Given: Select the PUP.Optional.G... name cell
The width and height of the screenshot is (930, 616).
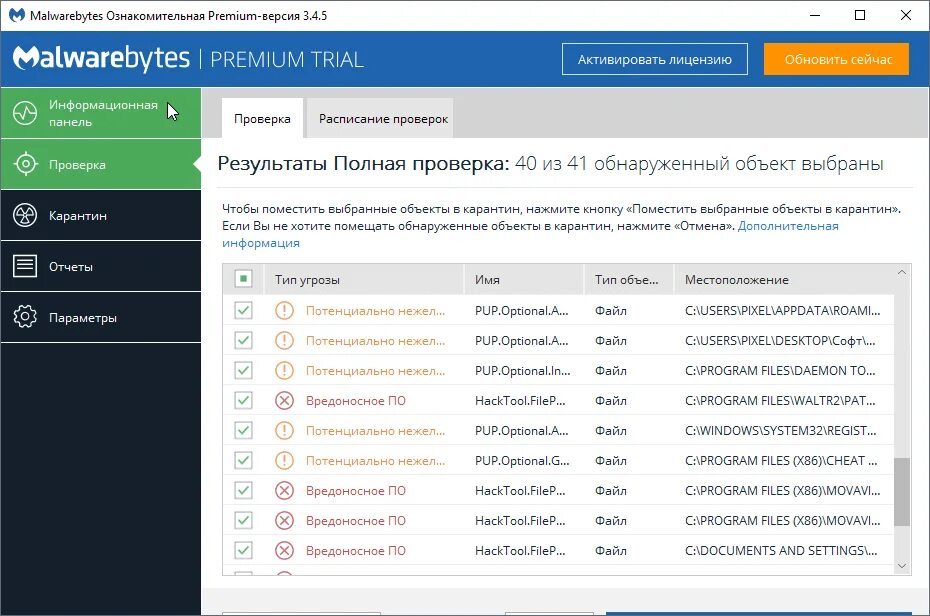Looking at the screenshot, I should click(x=522, y=461).
